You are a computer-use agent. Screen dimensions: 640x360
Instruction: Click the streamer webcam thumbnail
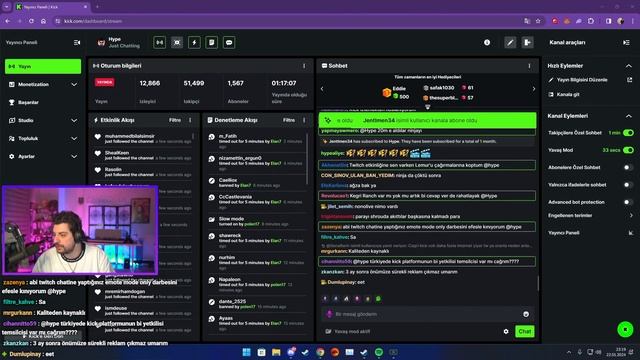tap(80, 230)
